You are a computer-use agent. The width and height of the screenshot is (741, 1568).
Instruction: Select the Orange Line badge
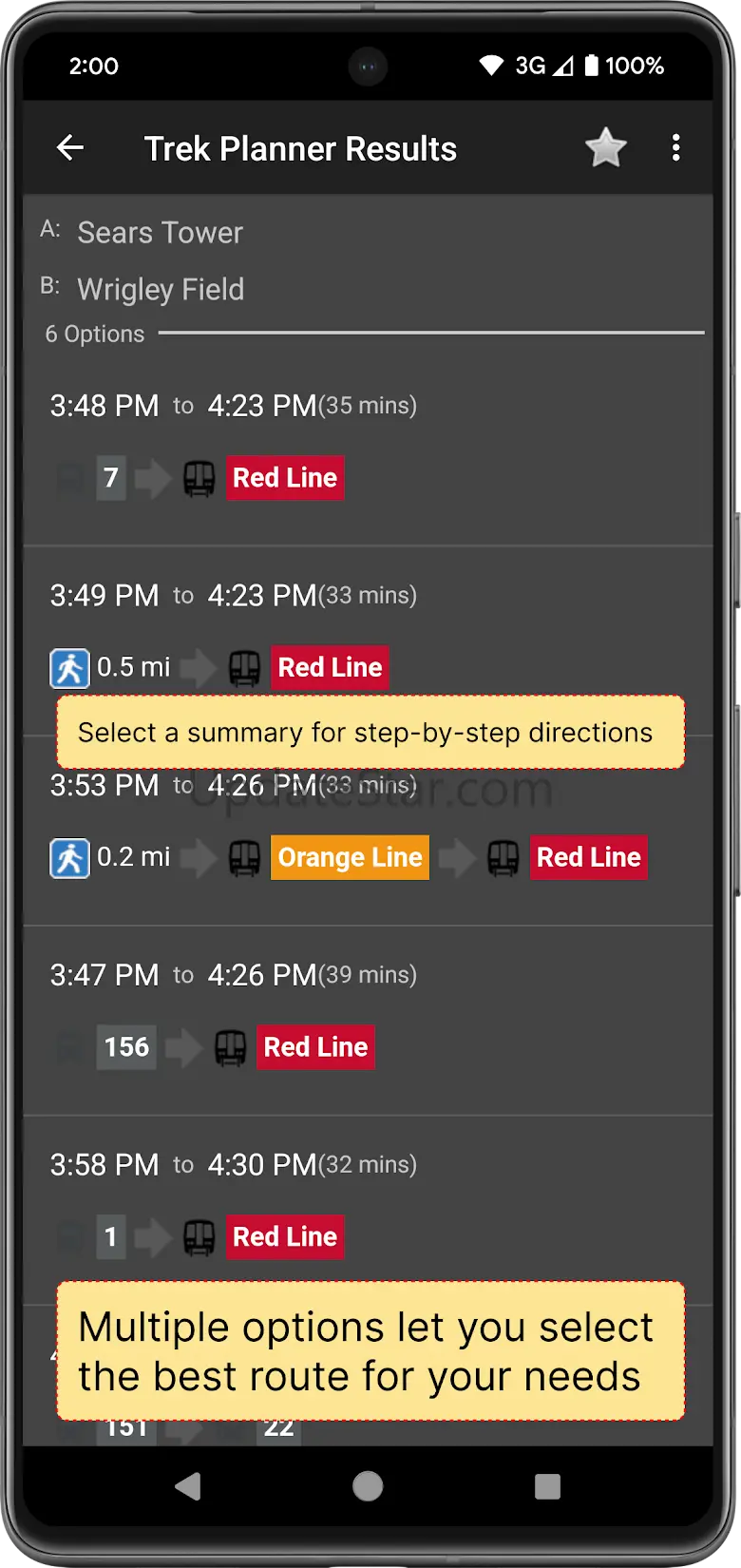pyautogui.click(x=350, y=857)
